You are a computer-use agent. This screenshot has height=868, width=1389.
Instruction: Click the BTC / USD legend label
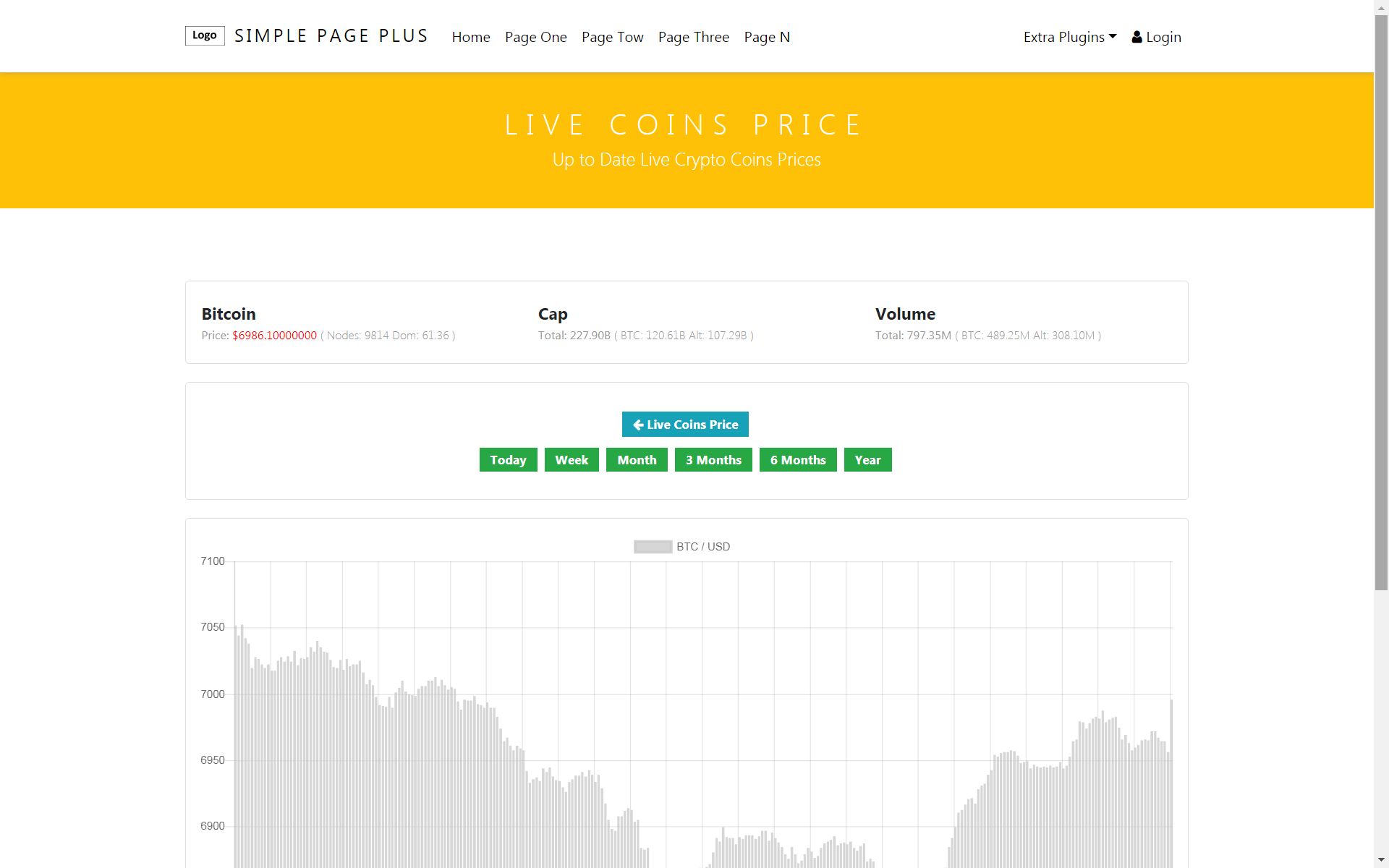(702, 547)
